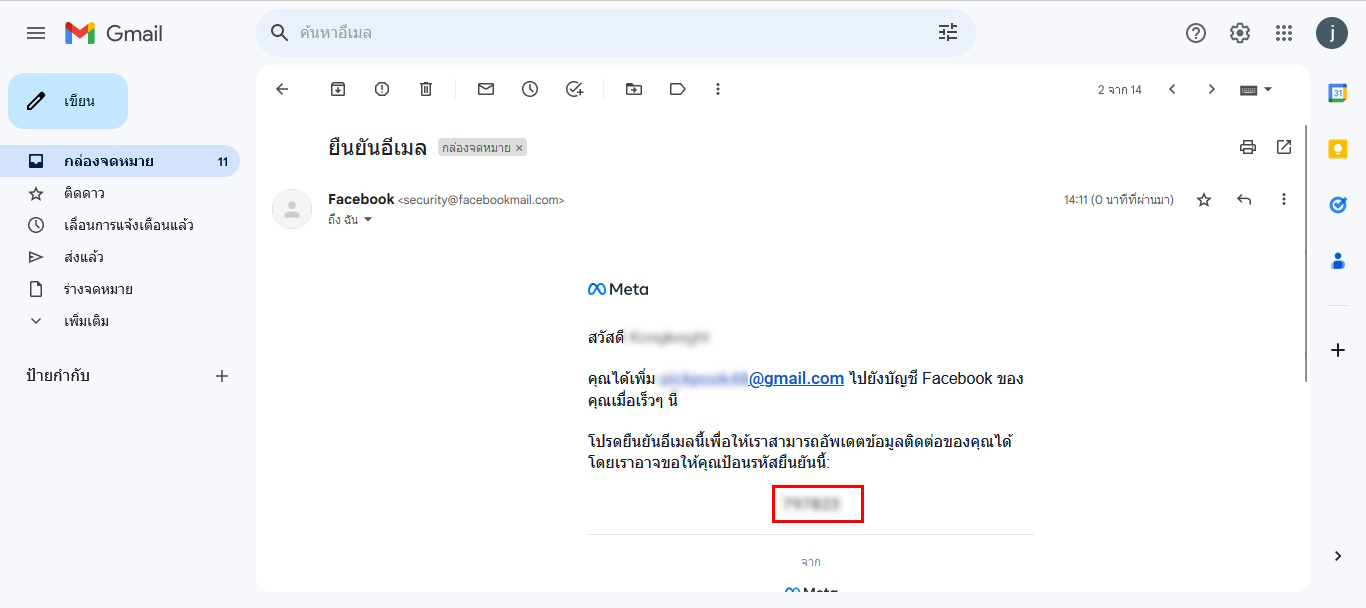Open the account avatar 'j'

pos(1332,33)
